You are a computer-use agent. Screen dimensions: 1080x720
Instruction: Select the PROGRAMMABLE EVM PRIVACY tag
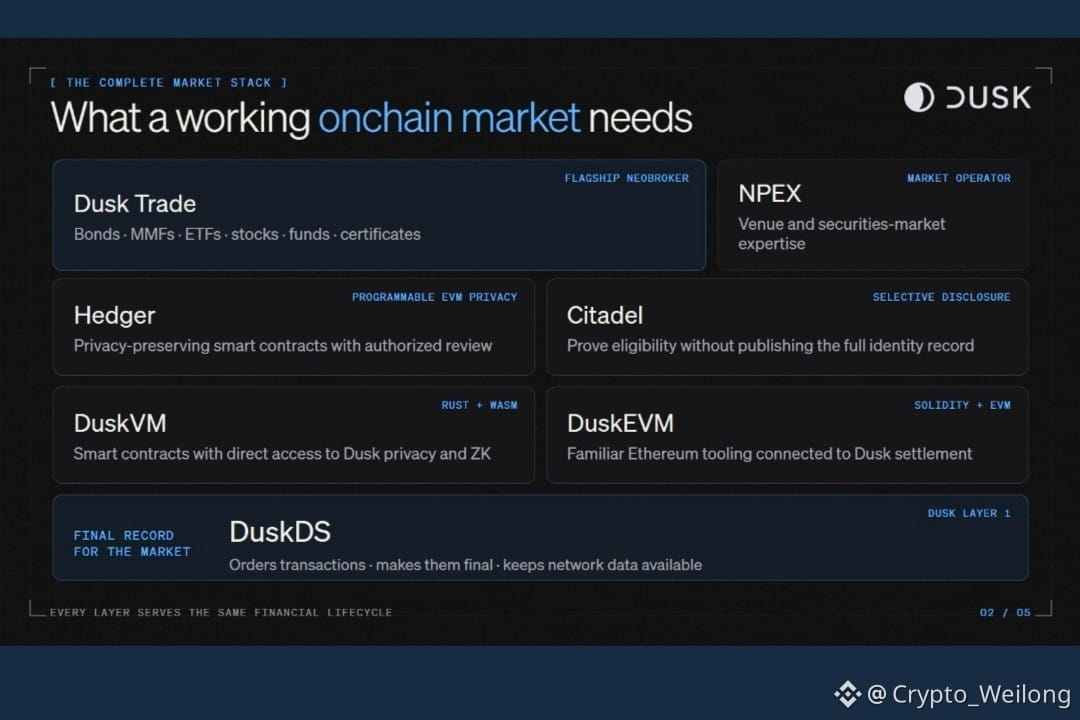pos(435,297)
